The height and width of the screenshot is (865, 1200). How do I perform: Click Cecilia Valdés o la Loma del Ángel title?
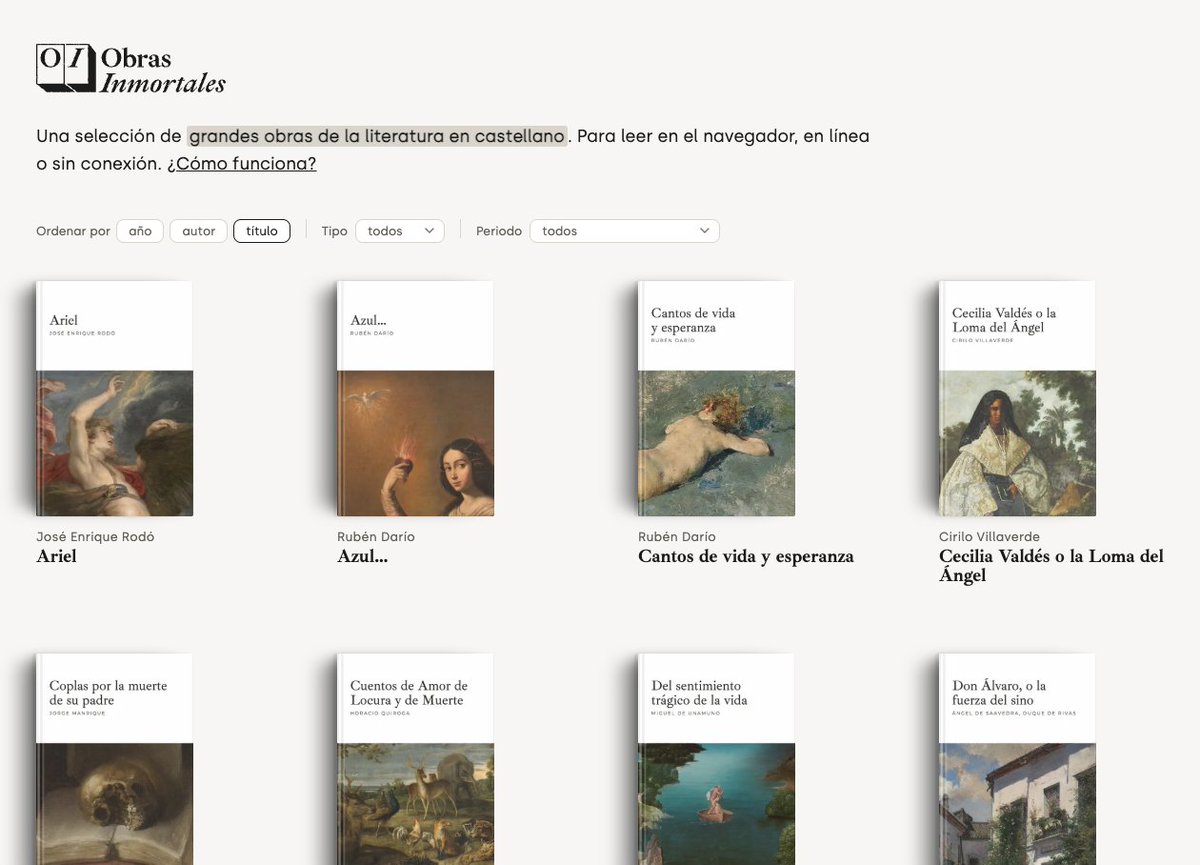[x=1051, y=566]
